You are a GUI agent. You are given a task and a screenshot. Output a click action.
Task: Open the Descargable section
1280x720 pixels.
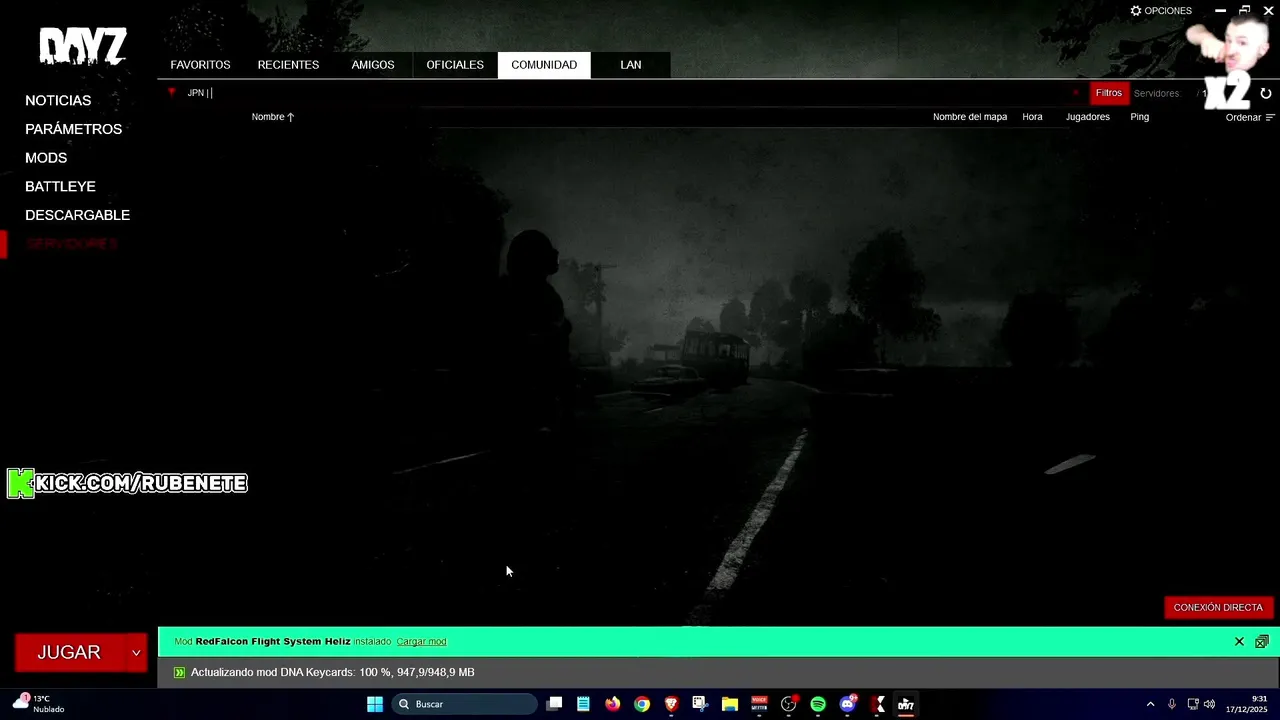tap(78, 215)
